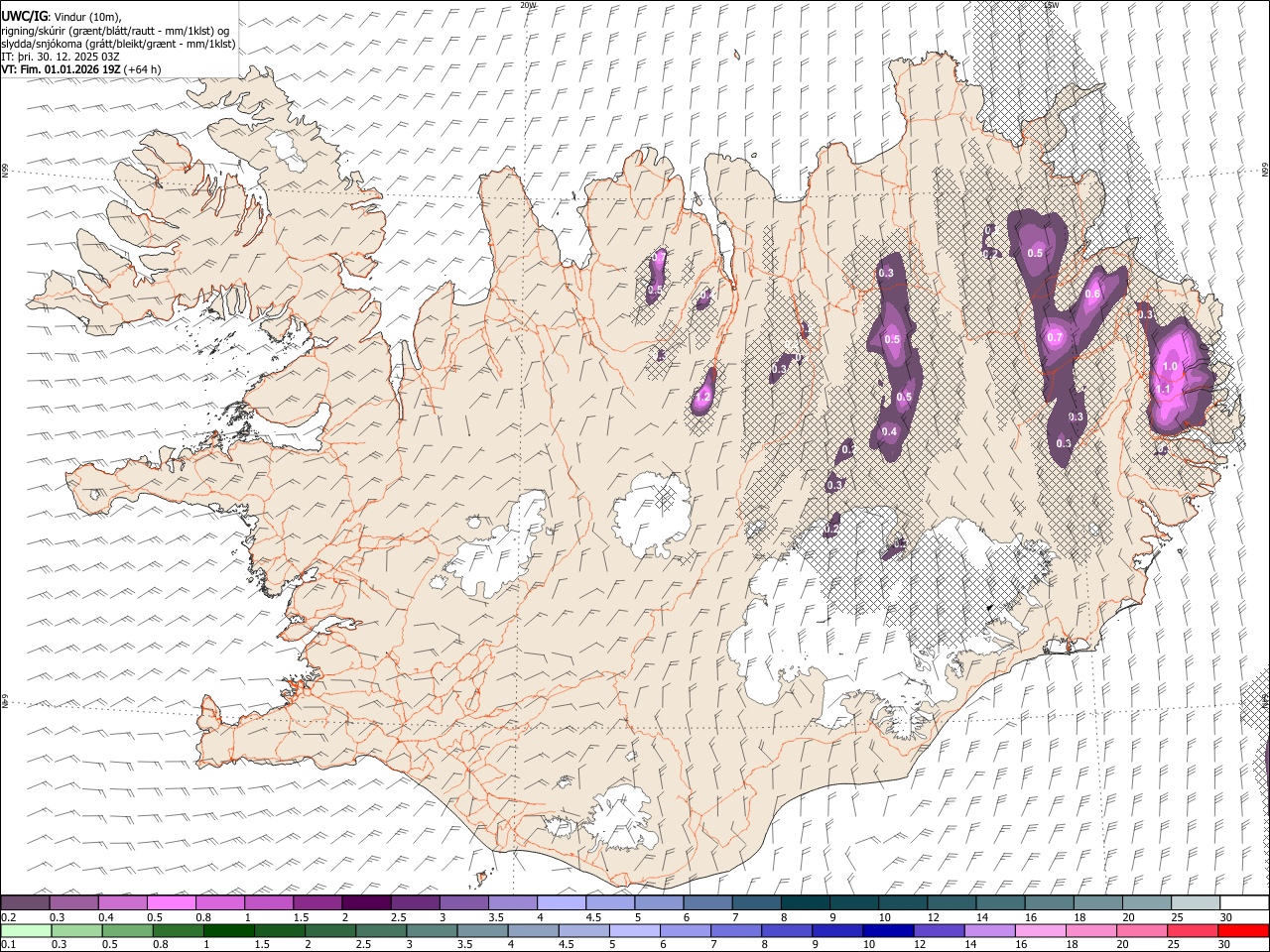This screenshot has width=1270, height=952.
Task: Click the 1.0 snowfall value in the east
Action: (1170, 367)
